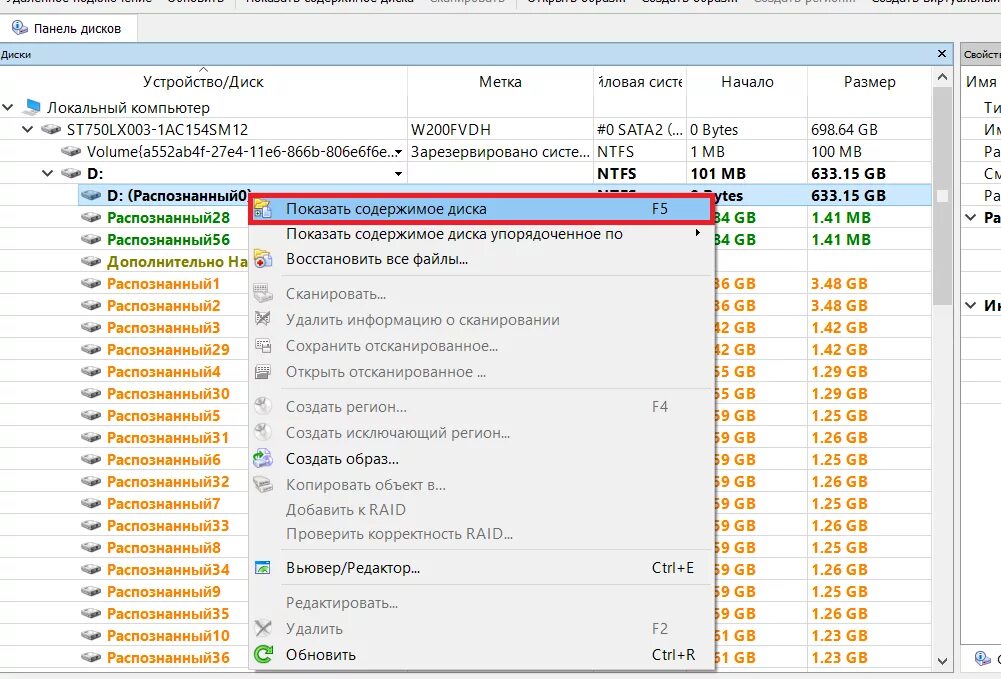
Task: Collapse 'Локальный компьютер' tree node
Action: (8, 108)
